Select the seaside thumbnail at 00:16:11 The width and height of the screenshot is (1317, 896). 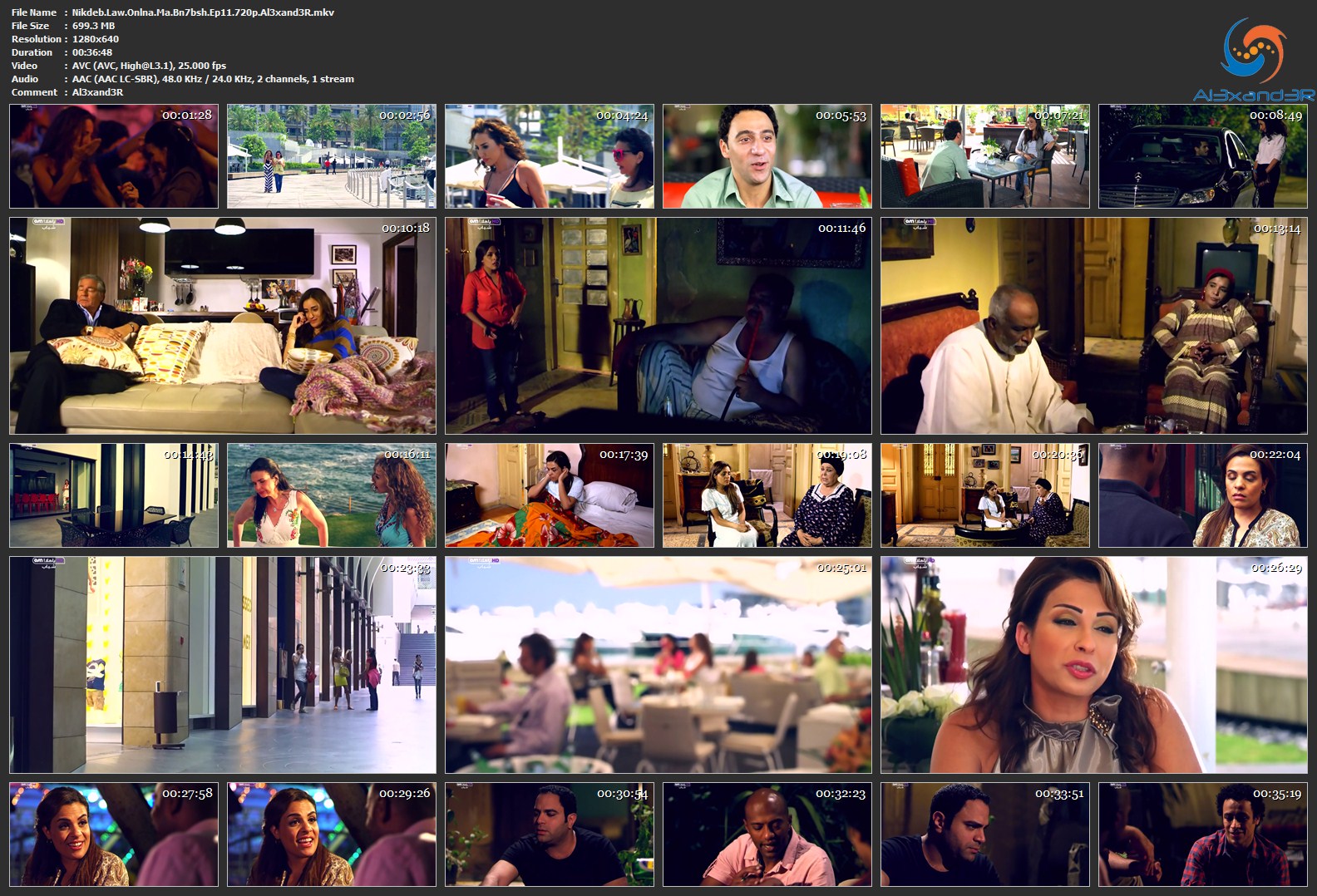pos(331,495)
